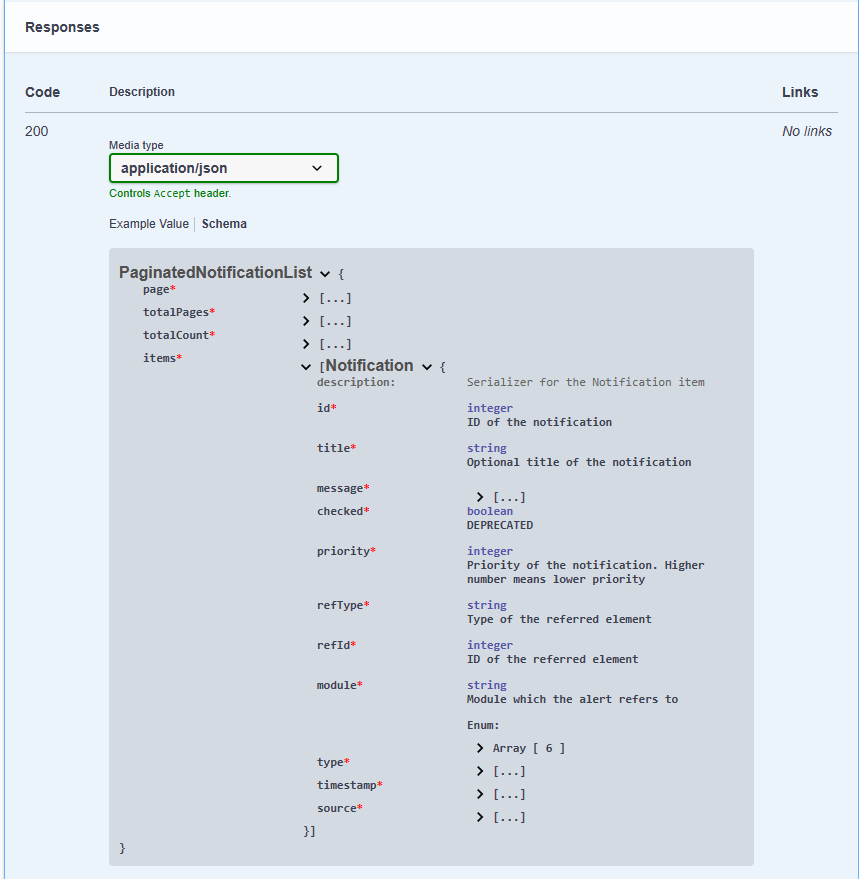Screen dimensions: 859x879
Task: Click the 'id' property name
Action: pos(326,408)
